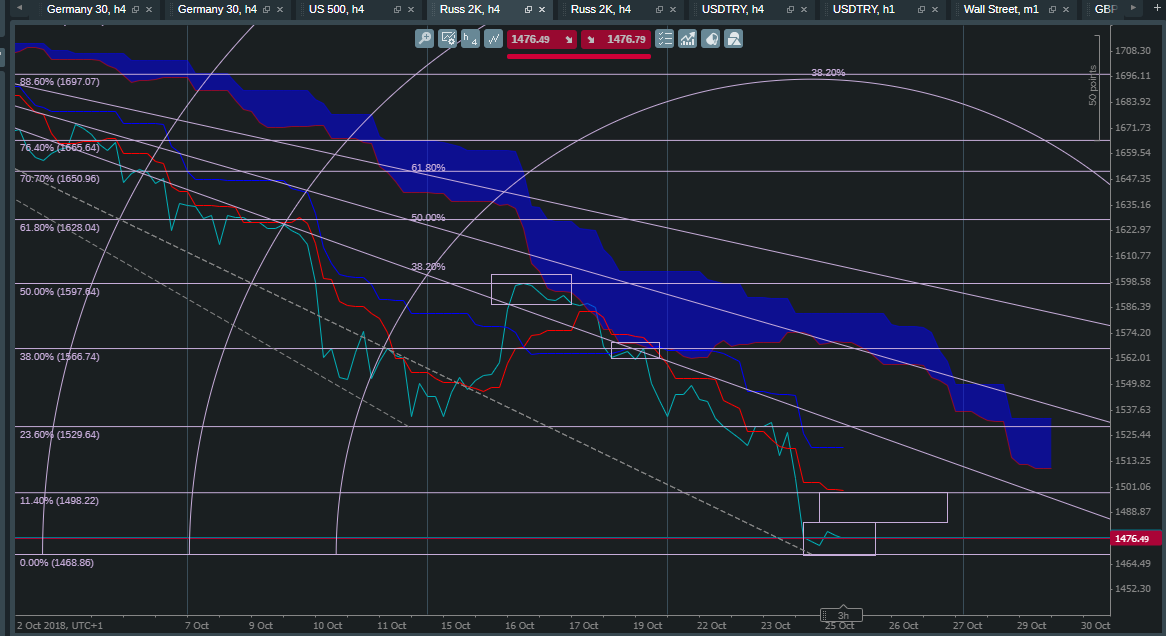Select the 70.70% (1650.96) Fibonacci label
This screenshot has height=636, width=1166.
[59, 179]
